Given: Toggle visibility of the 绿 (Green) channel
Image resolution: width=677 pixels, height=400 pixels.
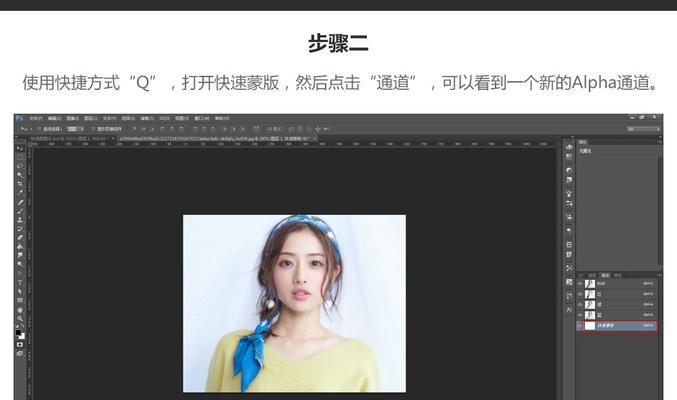Looking at the screenshot, I should (x=580, y=305).
